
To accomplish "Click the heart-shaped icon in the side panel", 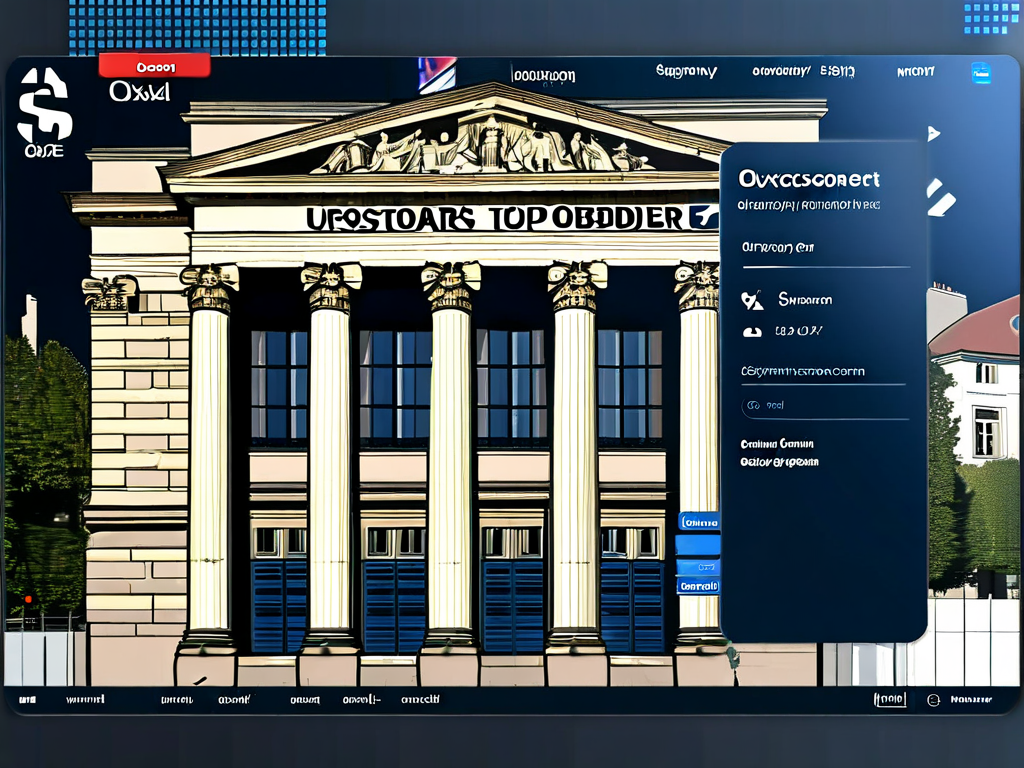I will point(752,300).
